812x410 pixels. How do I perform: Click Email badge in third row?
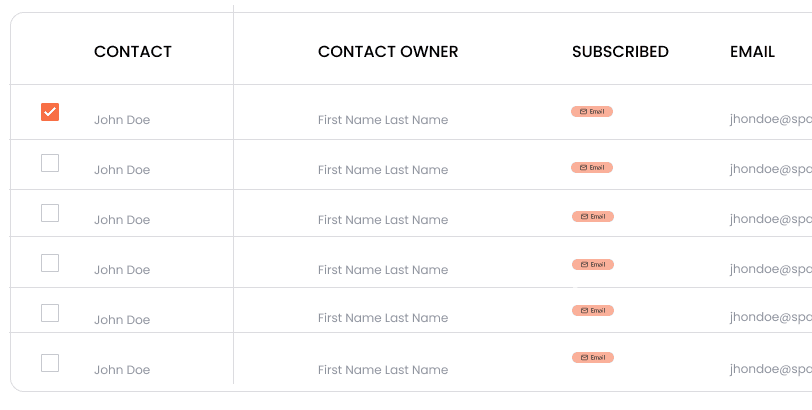coord(593,216)
